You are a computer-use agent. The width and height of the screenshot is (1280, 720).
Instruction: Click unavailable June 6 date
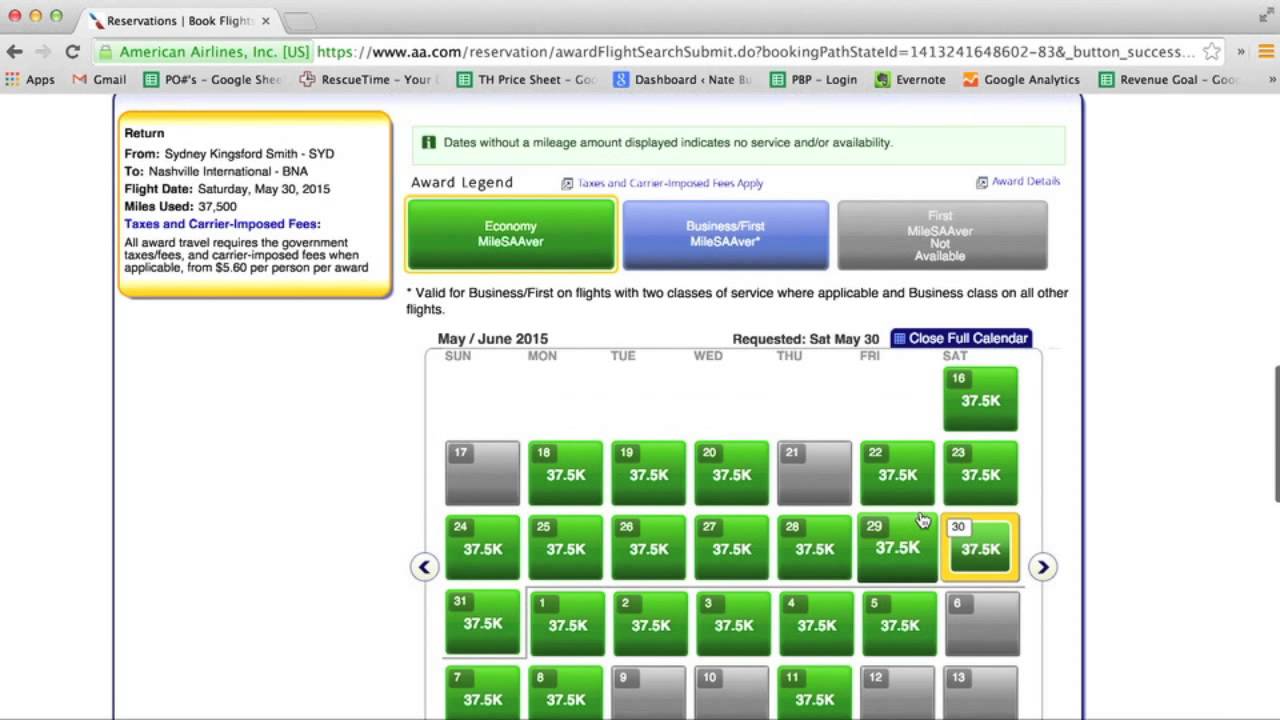coord(982,624)
